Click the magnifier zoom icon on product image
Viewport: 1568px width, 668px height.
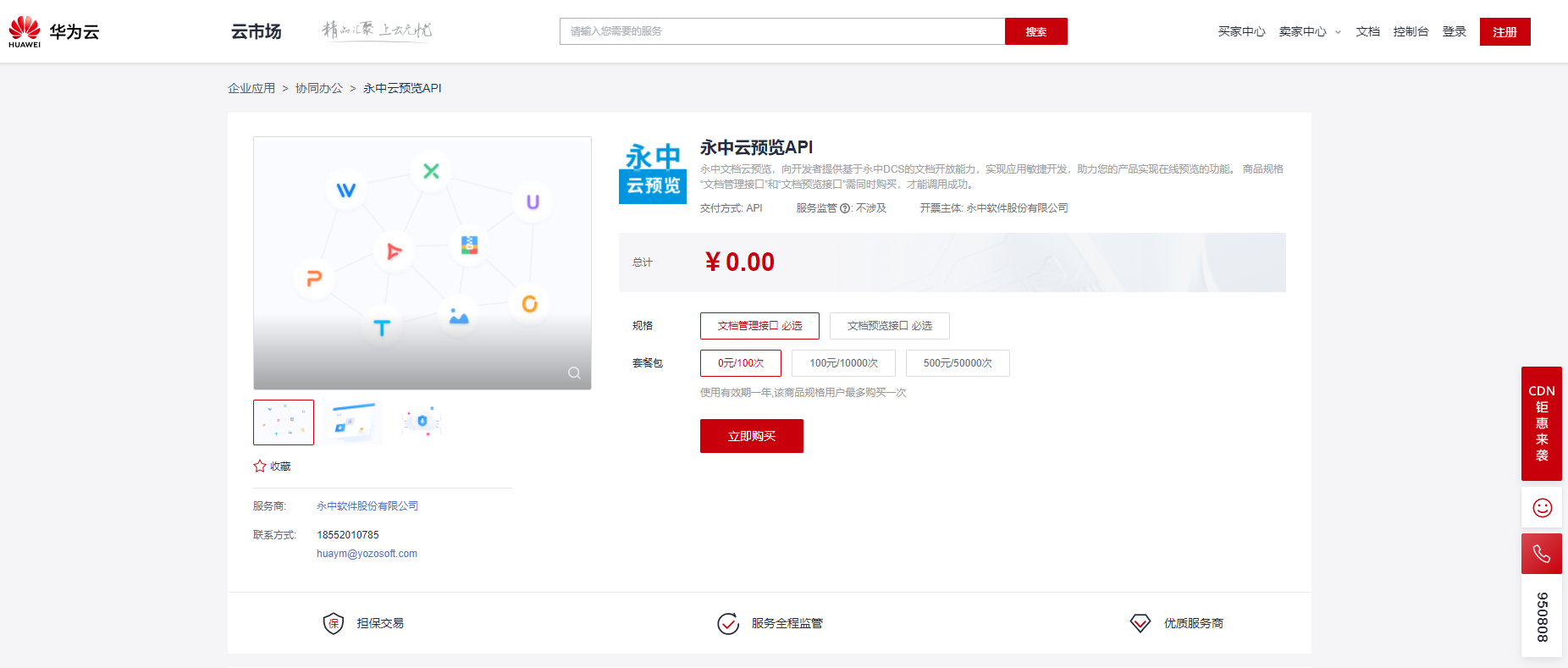[x=574, y=373]
